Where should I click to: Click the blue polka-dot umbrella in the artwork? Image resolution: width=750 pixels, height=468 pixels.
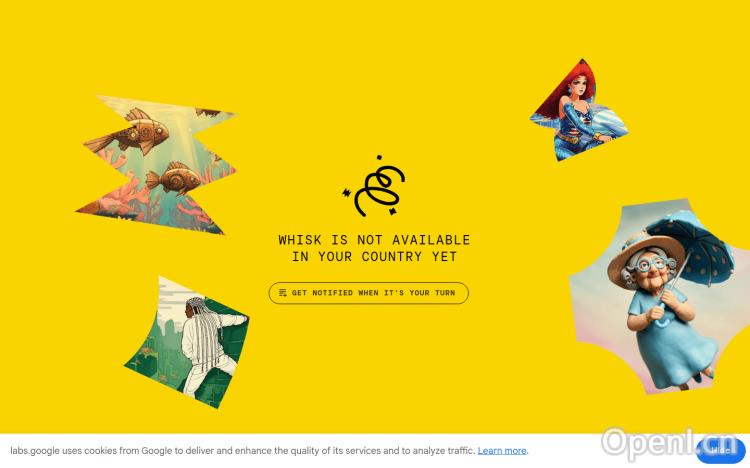pyautogui.click(x=691, y=244)
